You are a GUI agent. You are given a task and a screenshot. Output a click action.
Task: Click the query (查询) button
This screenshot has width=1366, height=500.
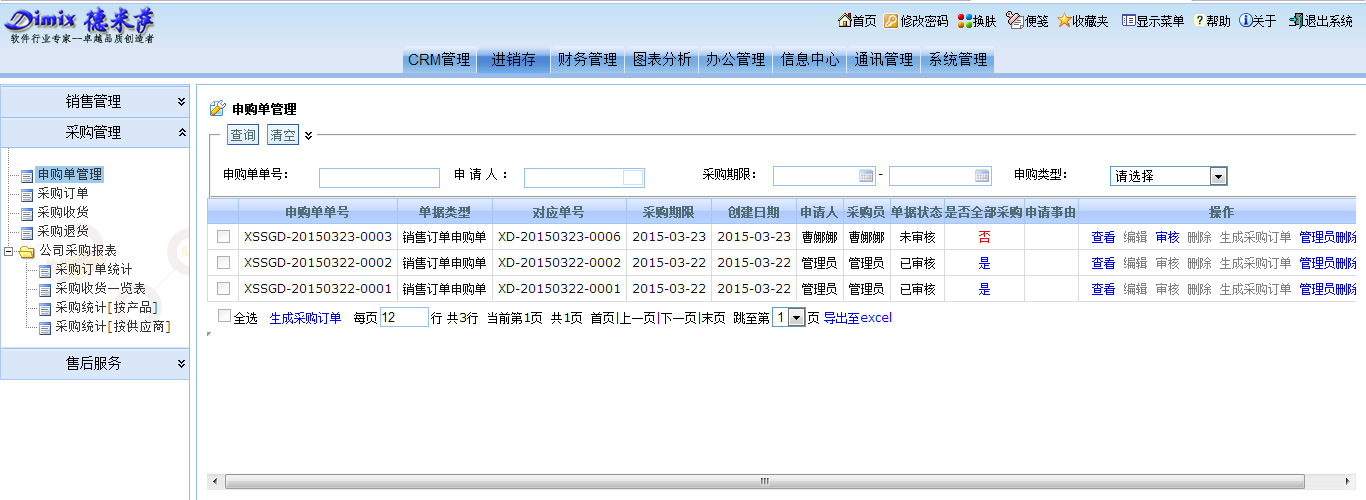[x=242, y=135]
